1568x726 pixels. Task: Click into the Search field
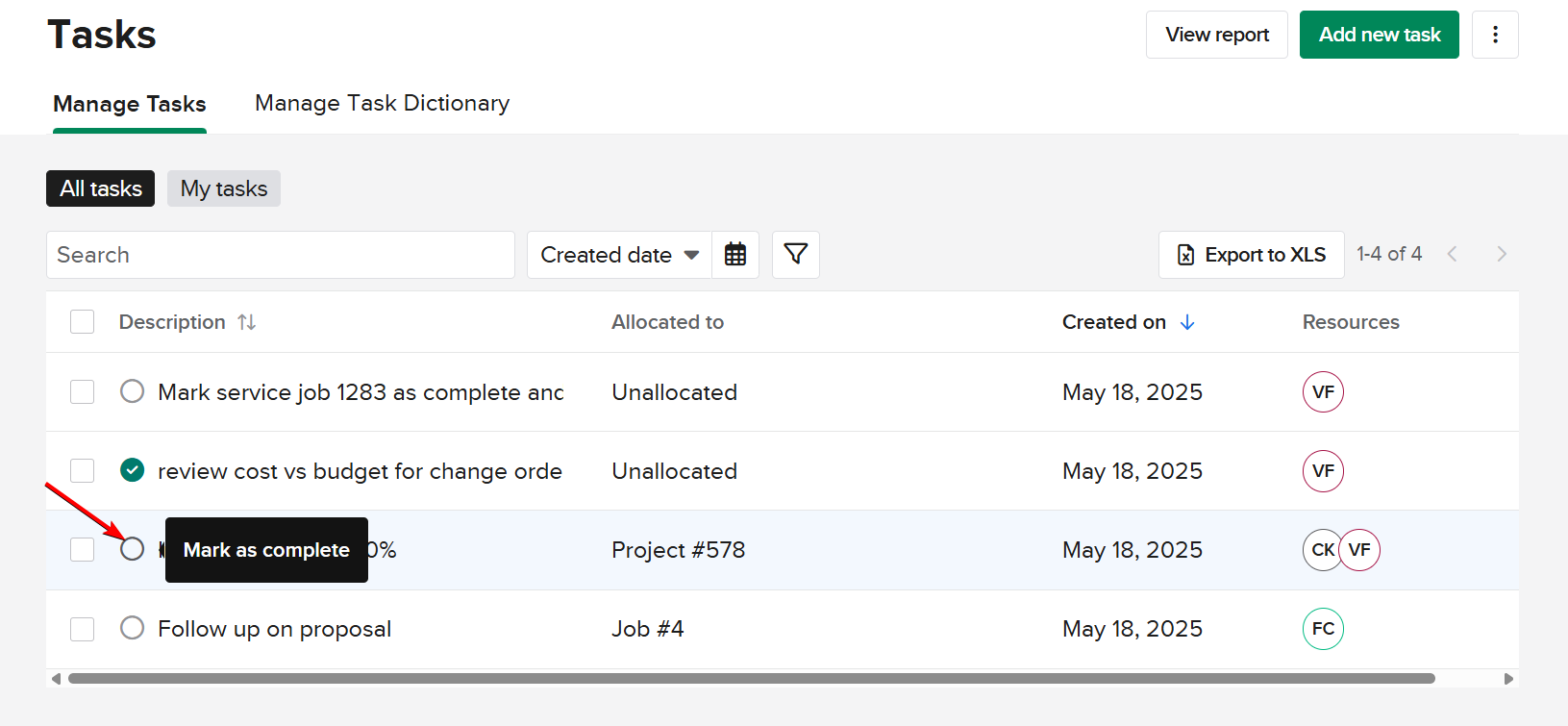click(x=280, y=255)
